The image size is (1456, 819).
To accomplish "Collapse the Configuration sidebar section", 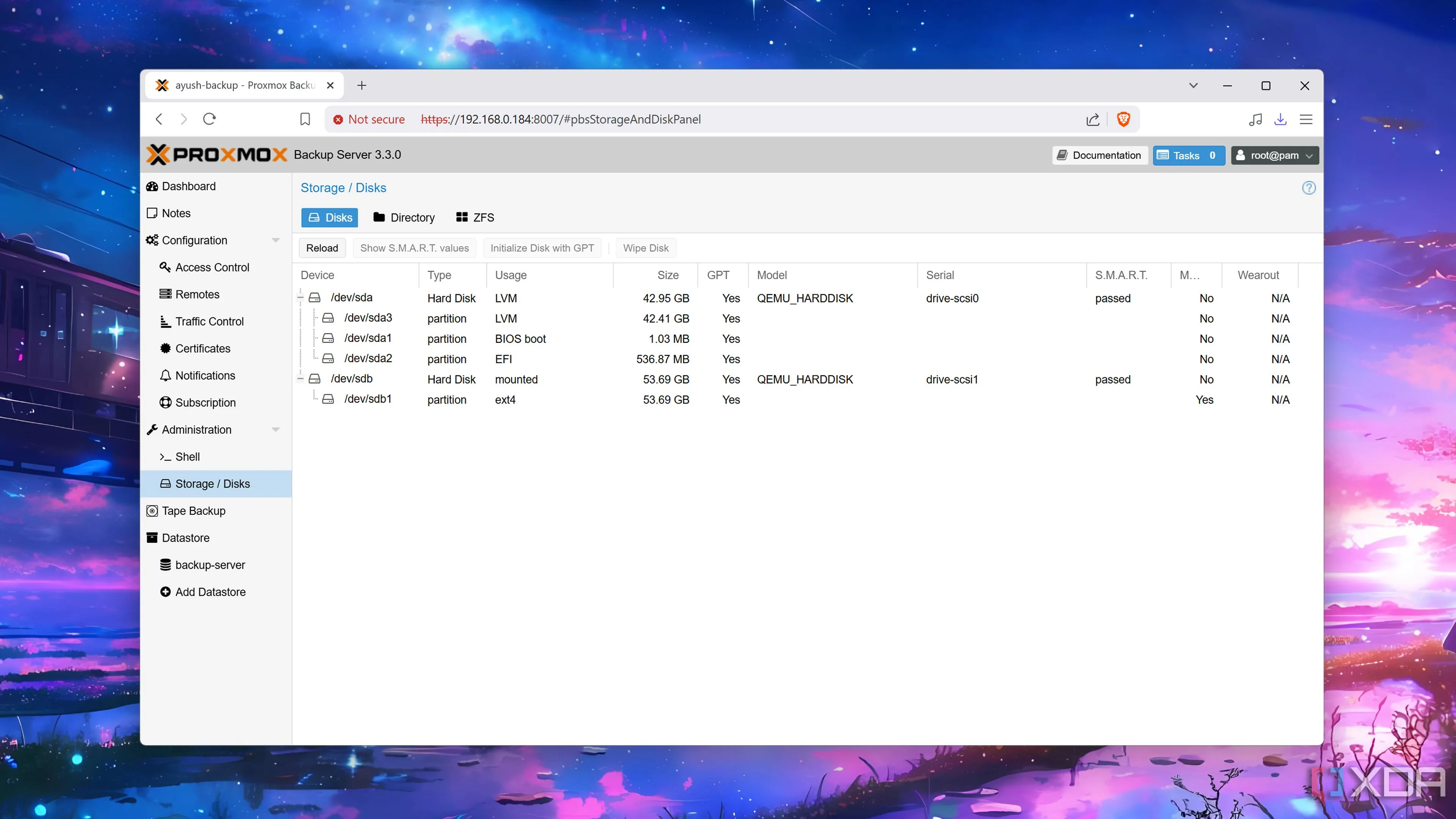I will click(x=275, y=240).
